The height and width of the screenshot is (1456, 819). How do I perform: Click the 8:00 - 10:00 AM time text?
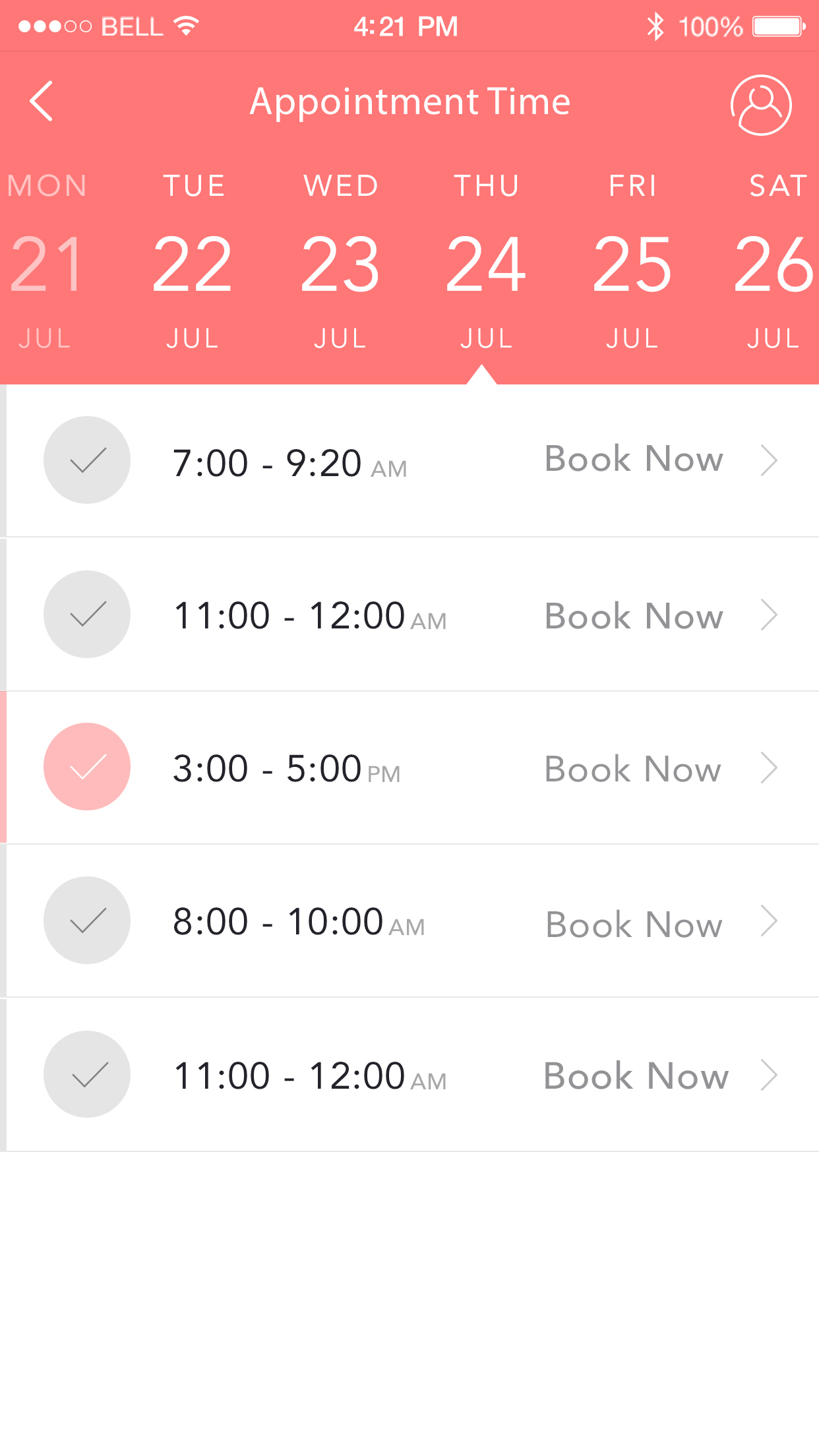coord(298,922)
